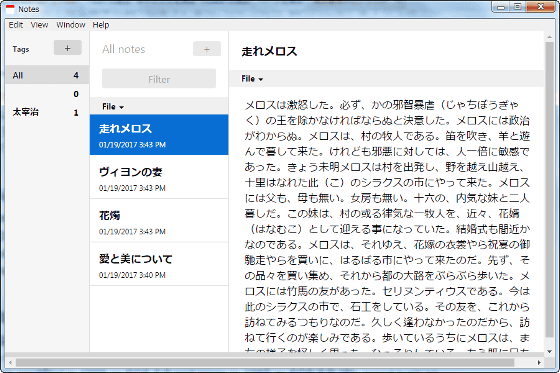Open the Window menu

tap(71, 25)
